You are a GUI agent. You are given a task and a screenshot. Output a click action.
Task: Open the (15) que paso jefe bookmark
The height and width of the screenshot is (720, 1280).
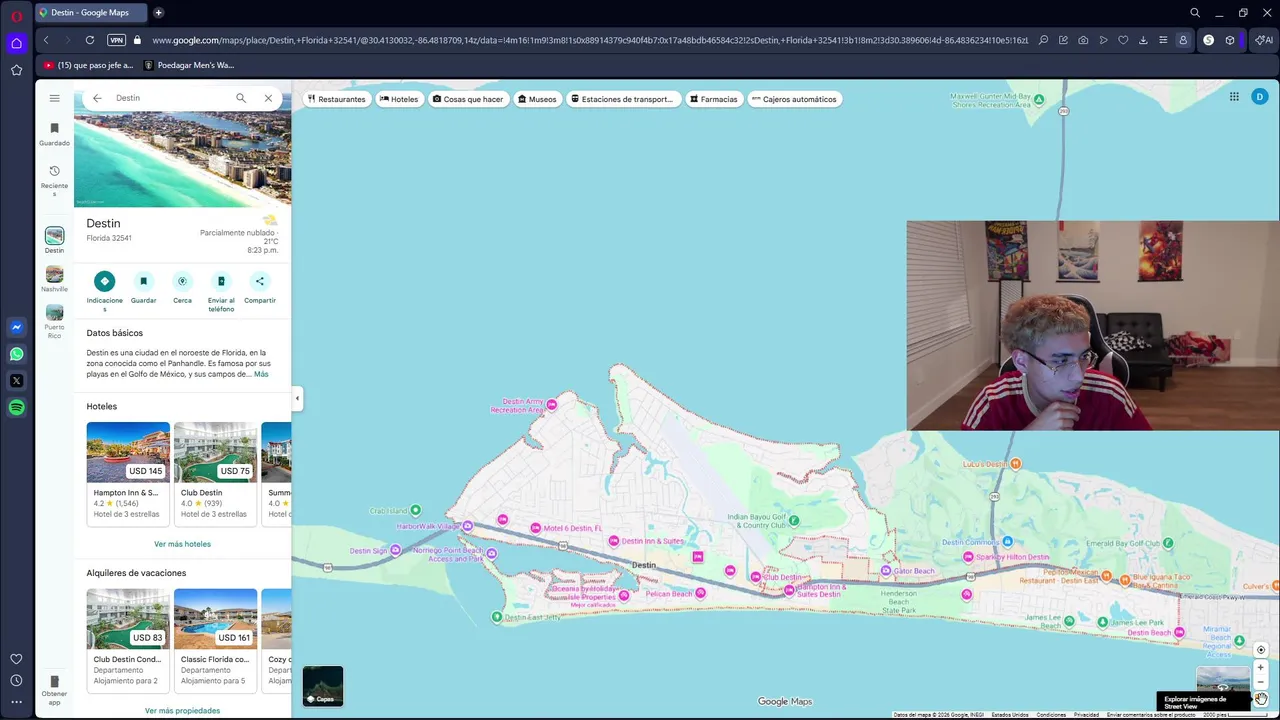(x=88, y=65)
